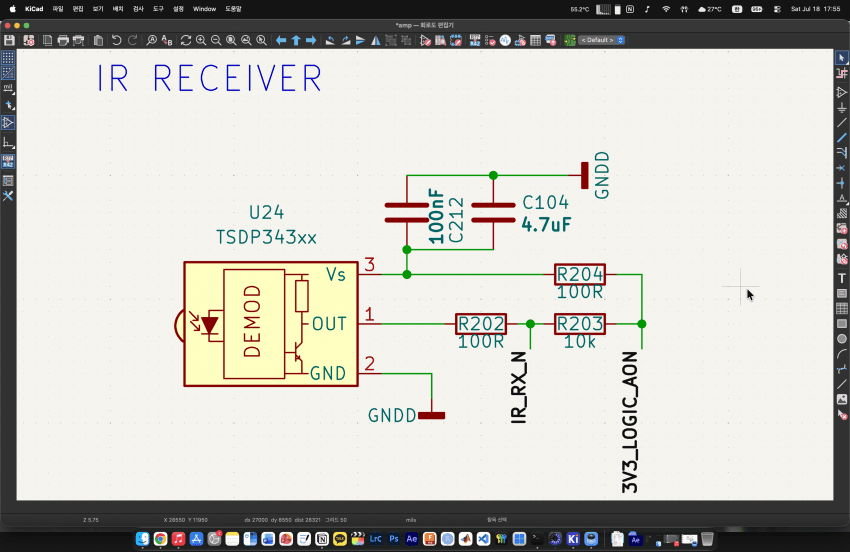Navigate up one hierarchy sheet
Image resolution: width=850 pixels, height=552 pixels.
point(296,40)
